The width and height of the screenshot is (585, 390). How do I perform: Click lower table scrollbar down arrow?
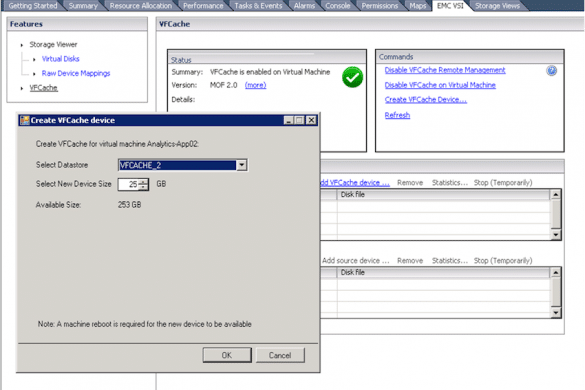(x=556, y=312)
